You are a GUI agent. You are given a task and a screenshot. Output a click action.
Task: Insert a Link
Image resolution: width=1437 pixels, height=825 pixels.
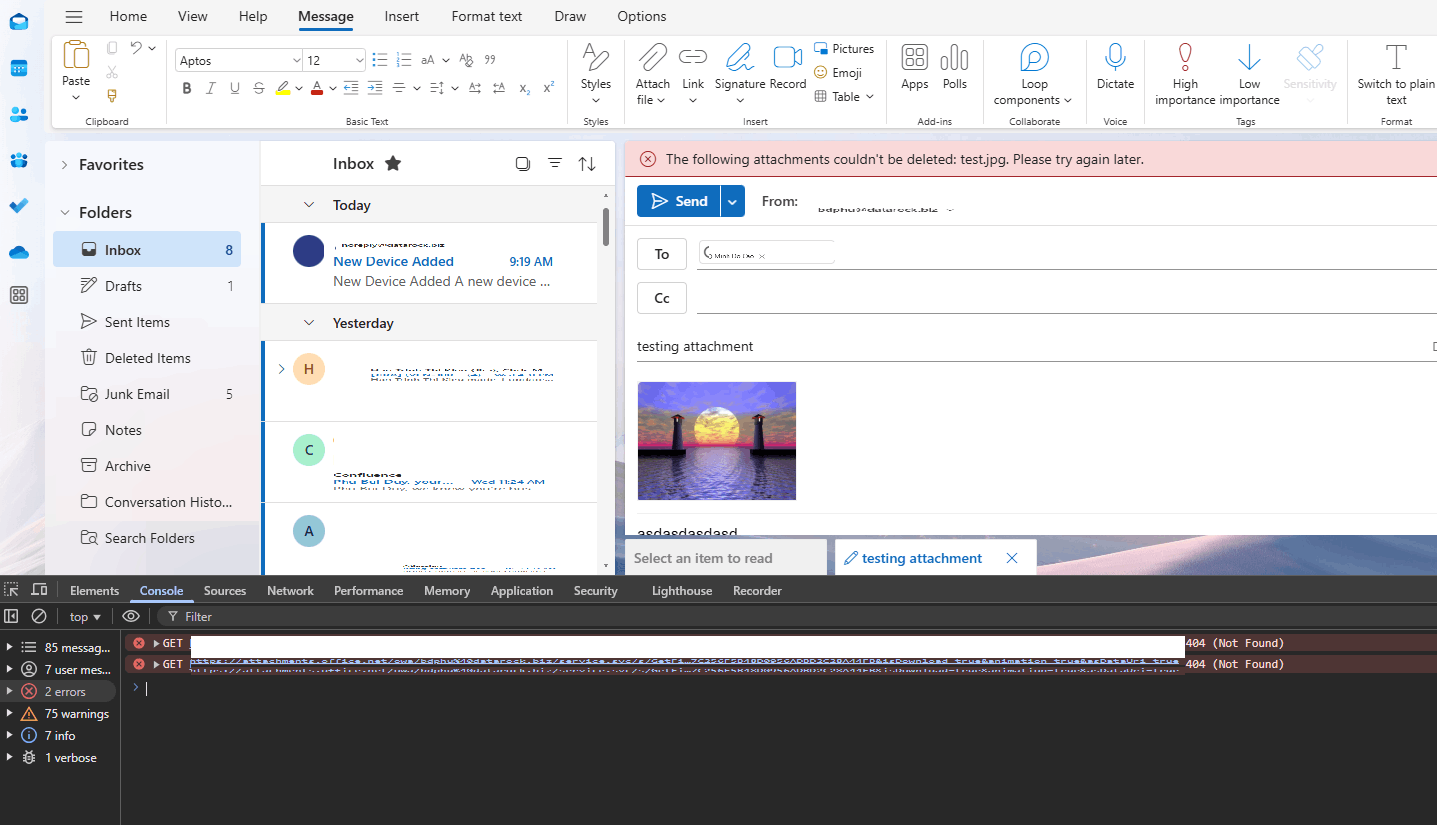click(x=693, y=72)
